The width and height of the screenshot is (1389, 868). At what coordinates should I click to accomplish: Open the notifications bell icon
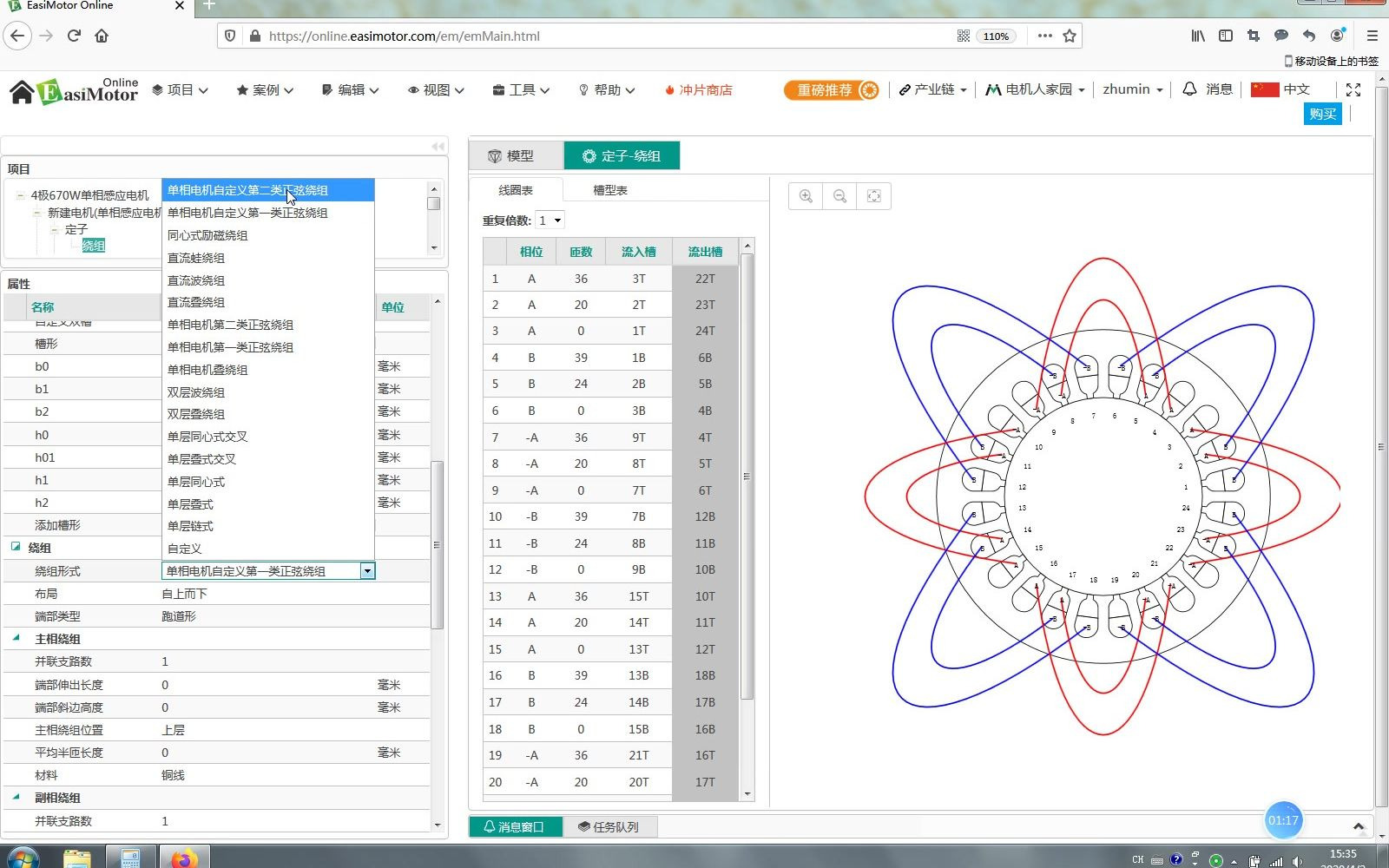pyautogui.click(x=1189, y=89)
